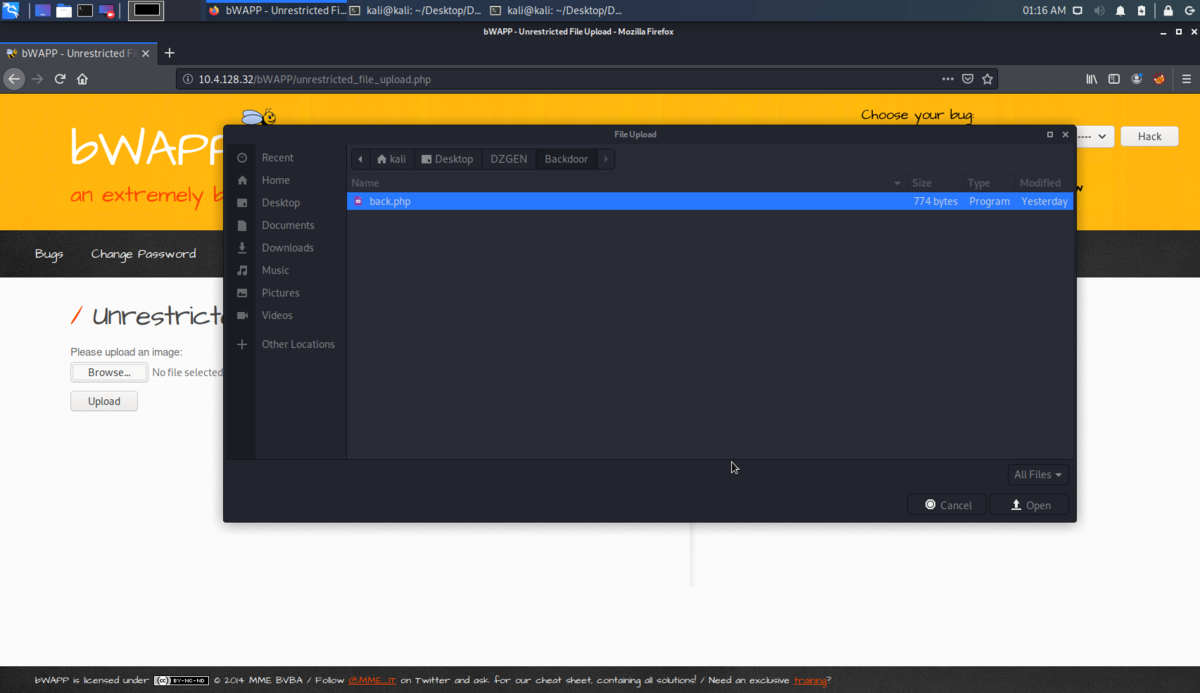Follow the training link in footer

pyautogui.click(x=810, y=680)
